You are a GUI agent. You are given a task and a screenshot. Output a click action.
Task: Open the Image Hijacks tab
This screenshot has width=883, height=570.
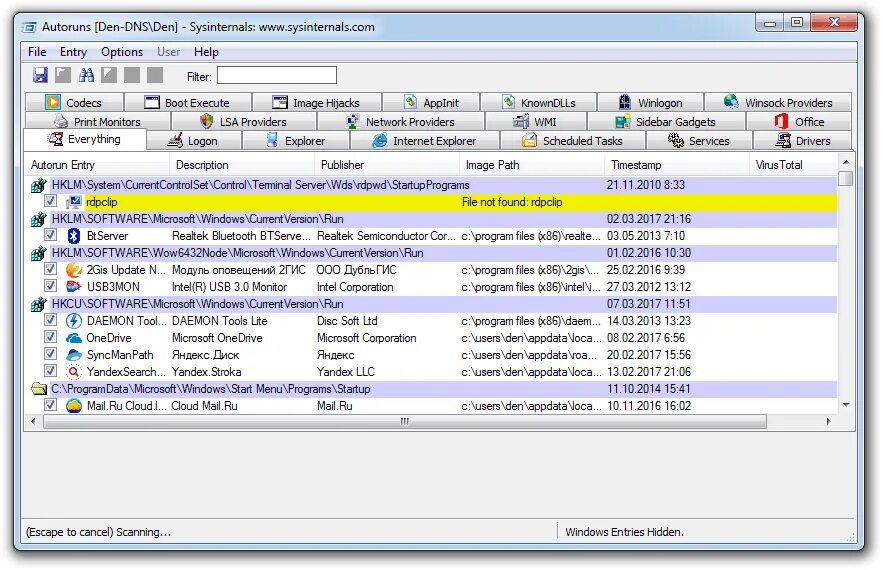[316, 103]
